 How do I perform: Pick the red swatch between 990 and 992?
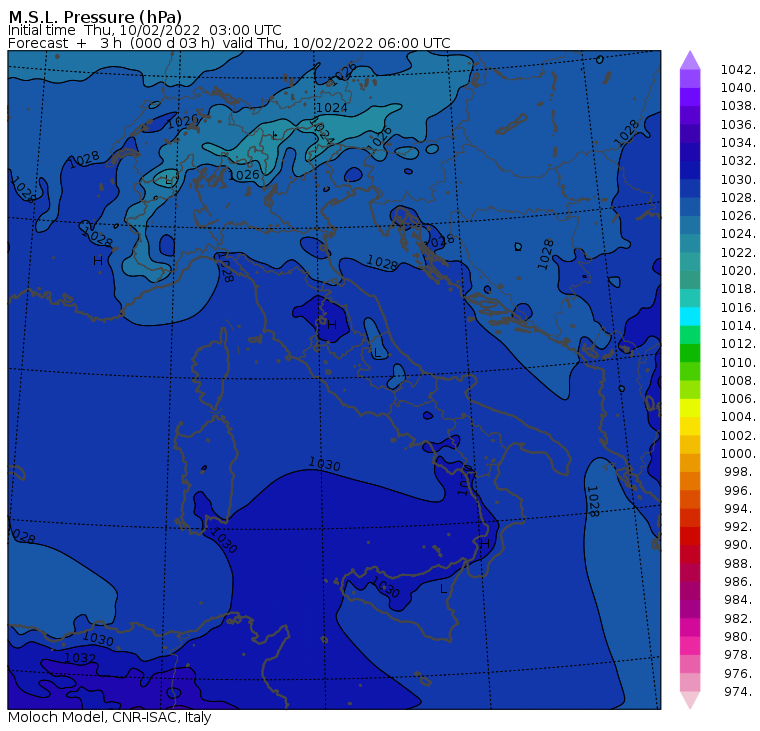click(690, 536)
